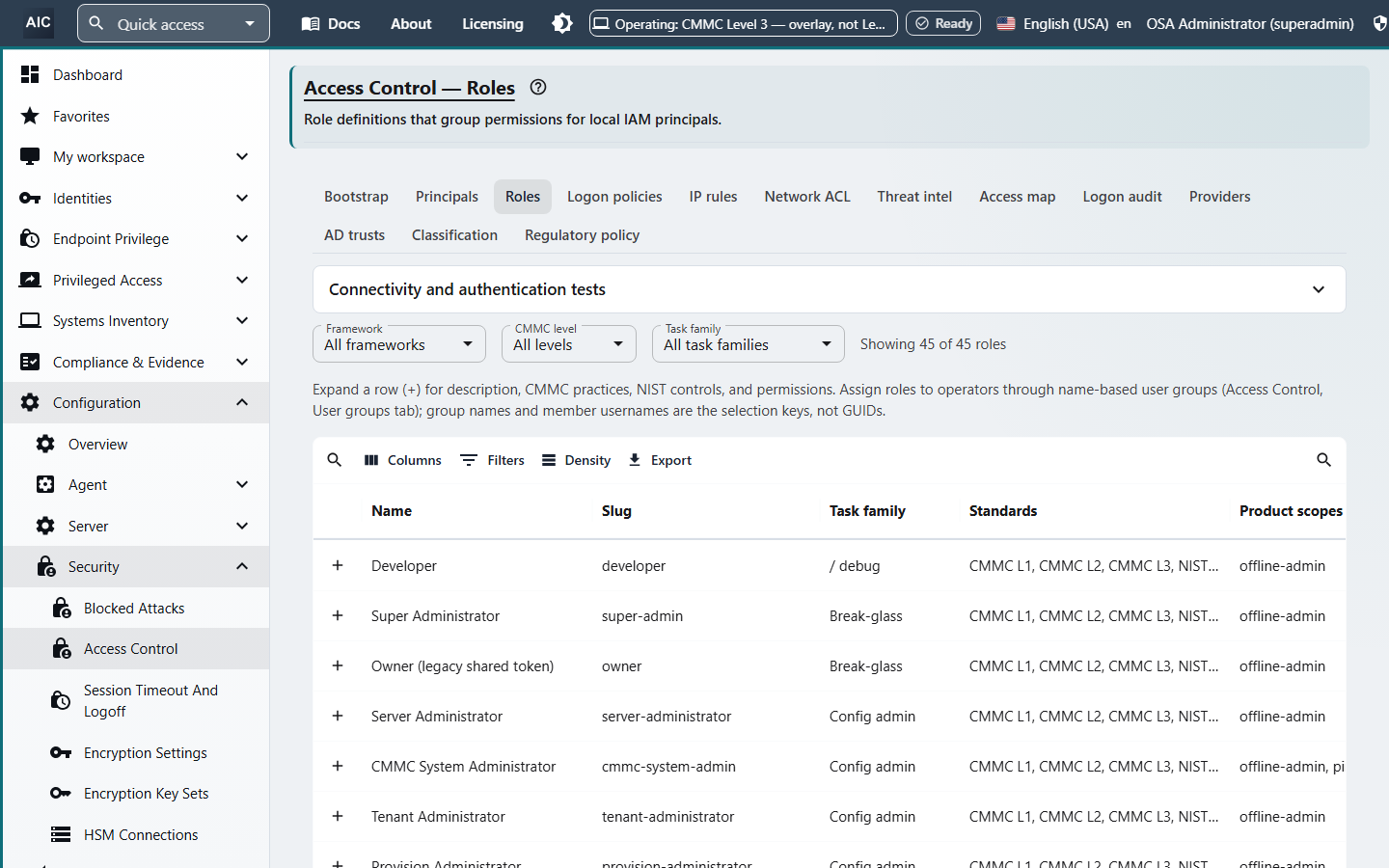This screenshot has height=868, width=1389.
Task: Go to the Threat intel tab
Action: point(914,197)
